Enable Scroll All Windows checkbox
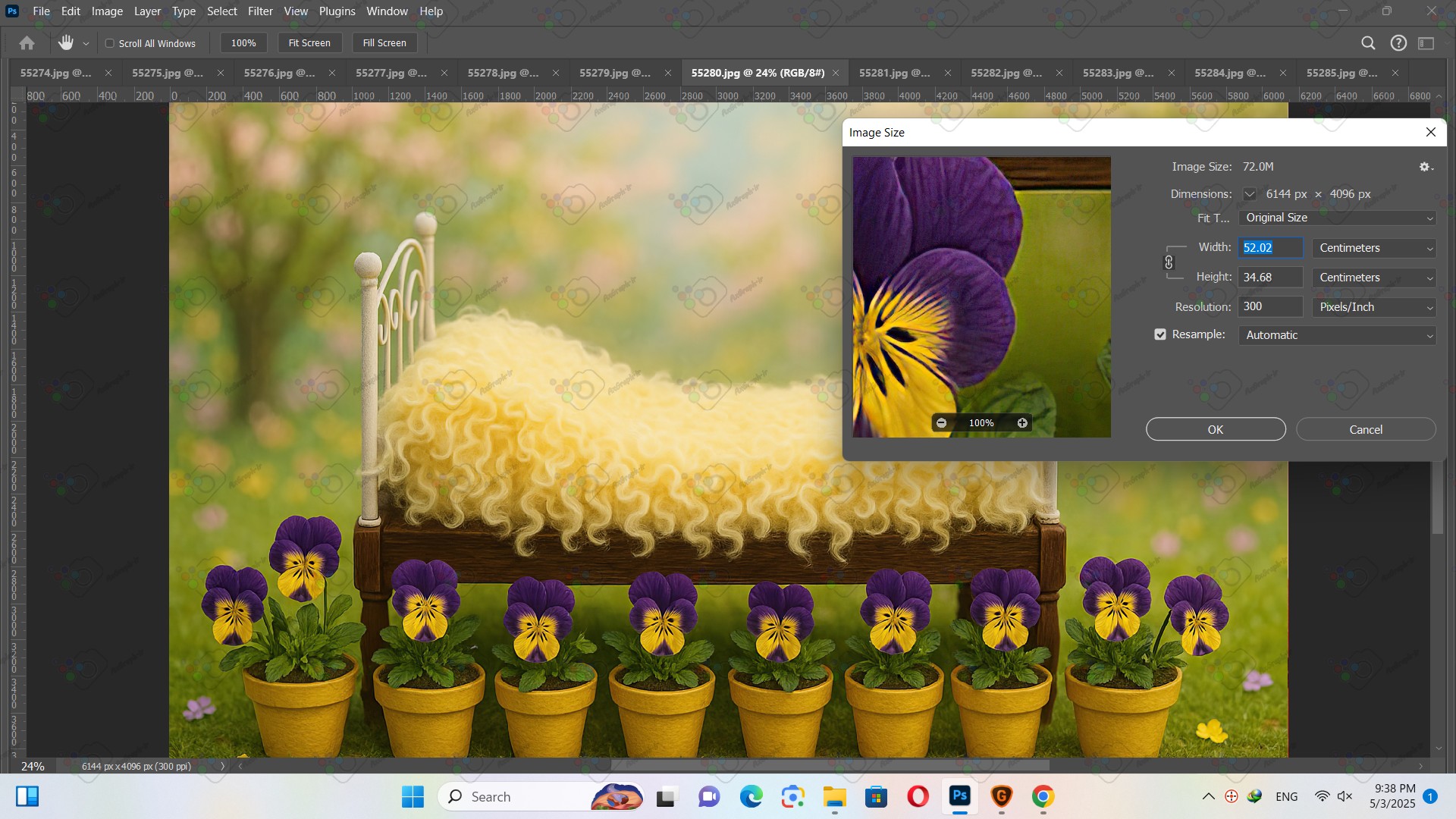1456x819 pixels. 110,43
